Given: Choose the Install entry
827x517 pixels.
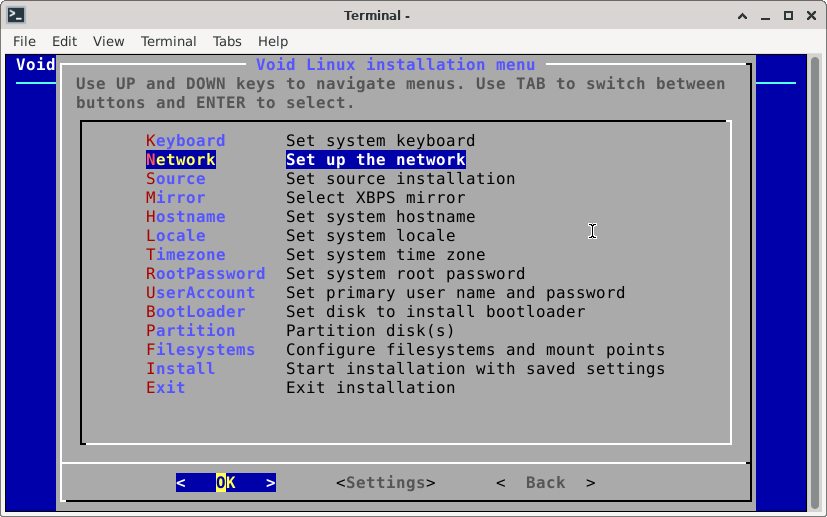Looking at the screenshot, I should (180, 369).
